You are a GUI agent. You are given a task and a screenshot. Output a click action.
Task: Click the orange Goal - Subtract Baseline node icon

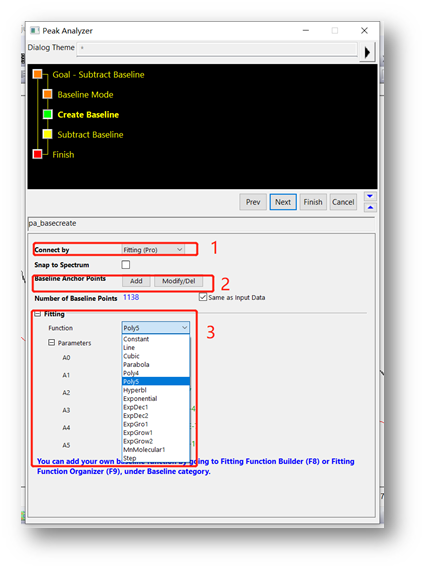click(x=37, y=74)
